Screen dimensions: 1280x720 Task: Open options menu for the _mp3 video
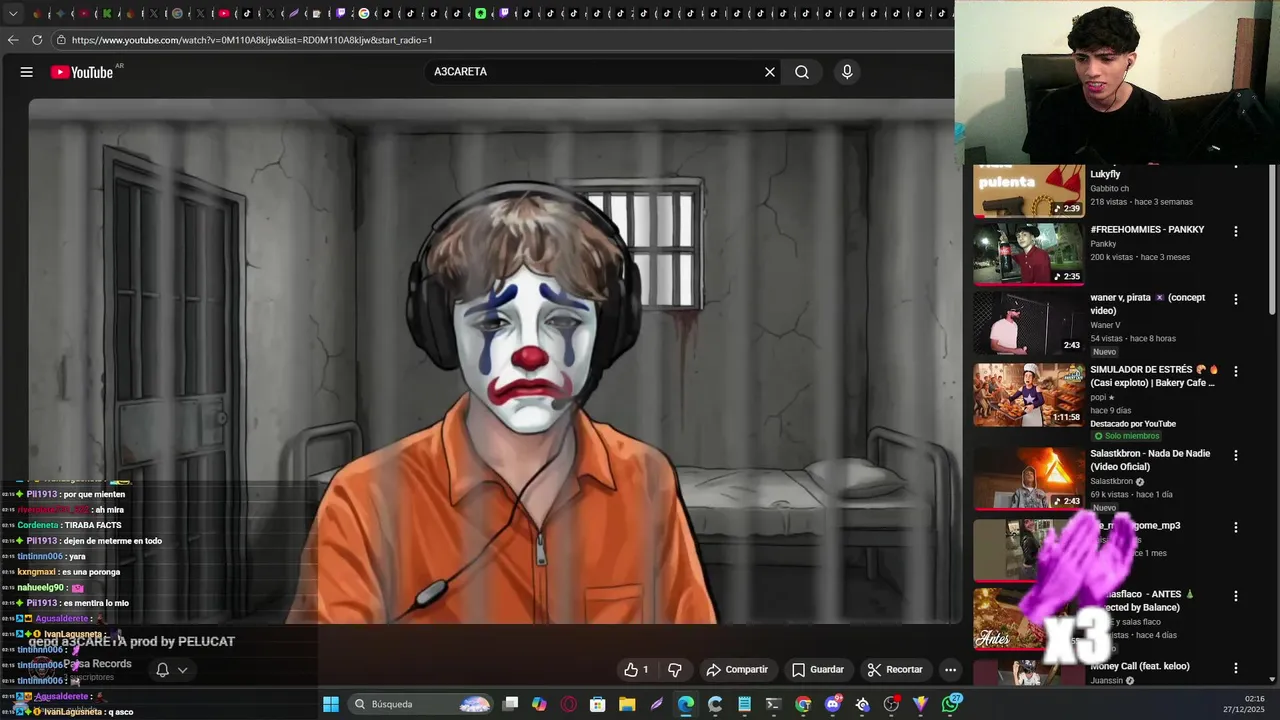pyautogui.click(x=1236, y=527)
